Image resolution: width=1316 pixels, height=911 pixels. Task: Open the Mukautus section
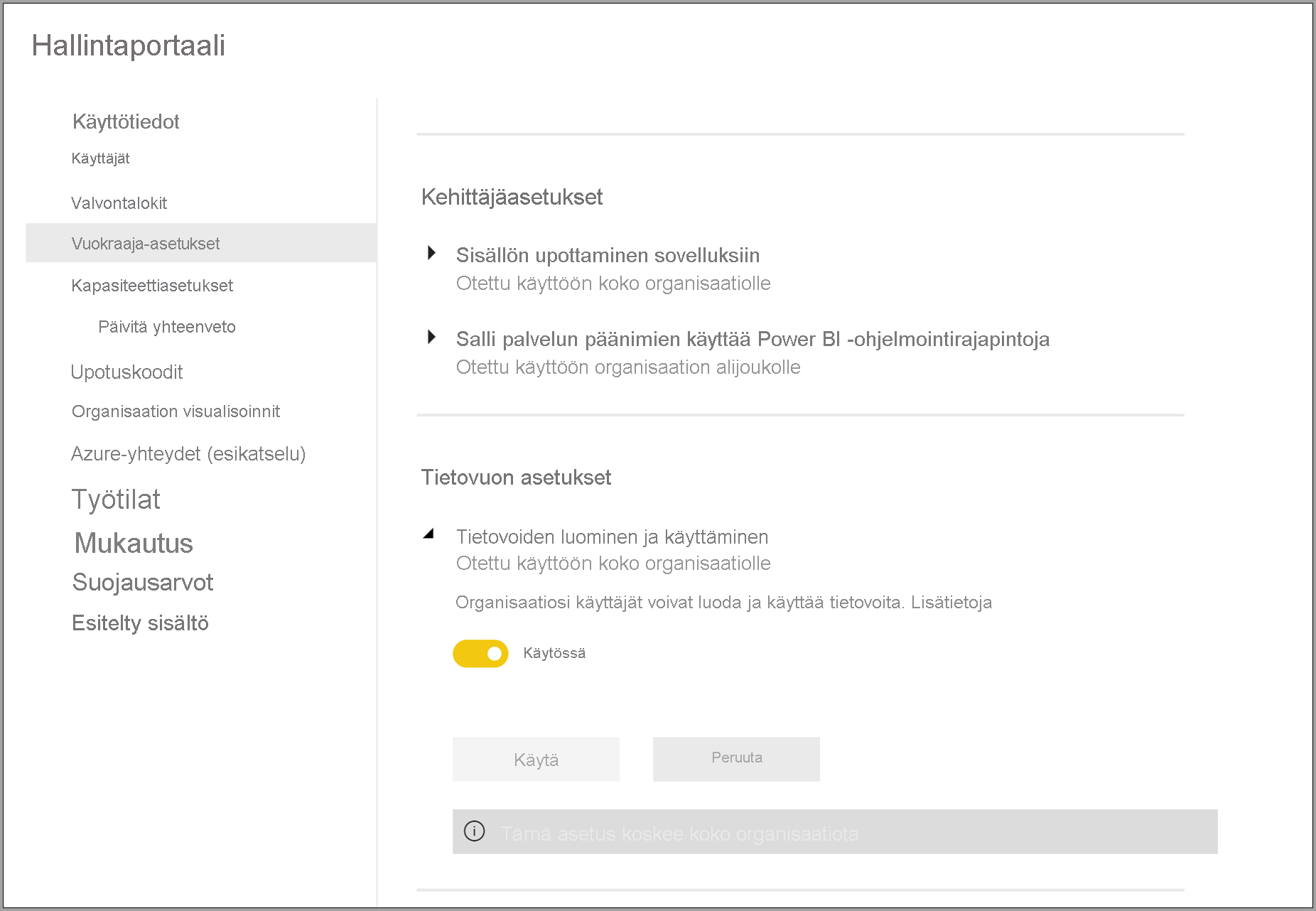point(132,543)
